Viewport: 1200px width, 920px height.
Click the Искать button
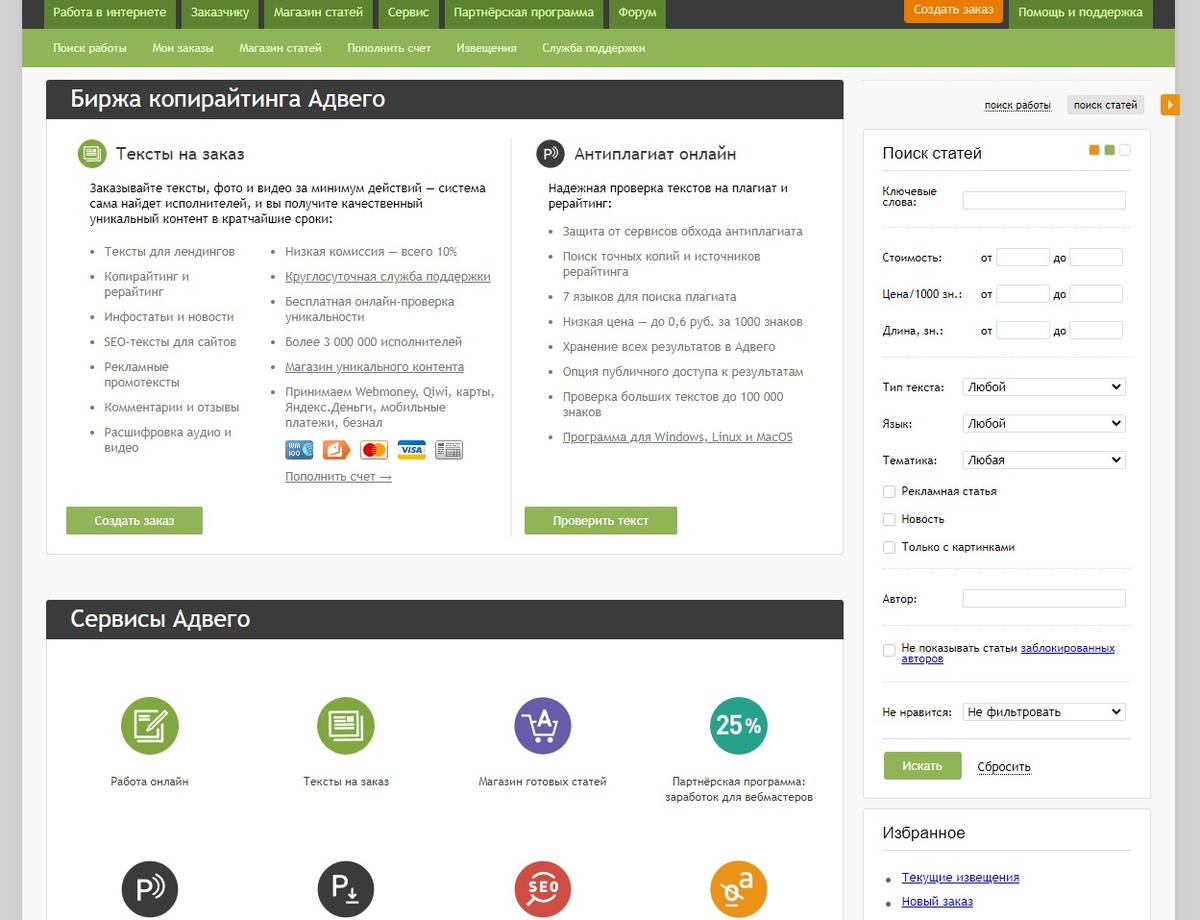922,766
